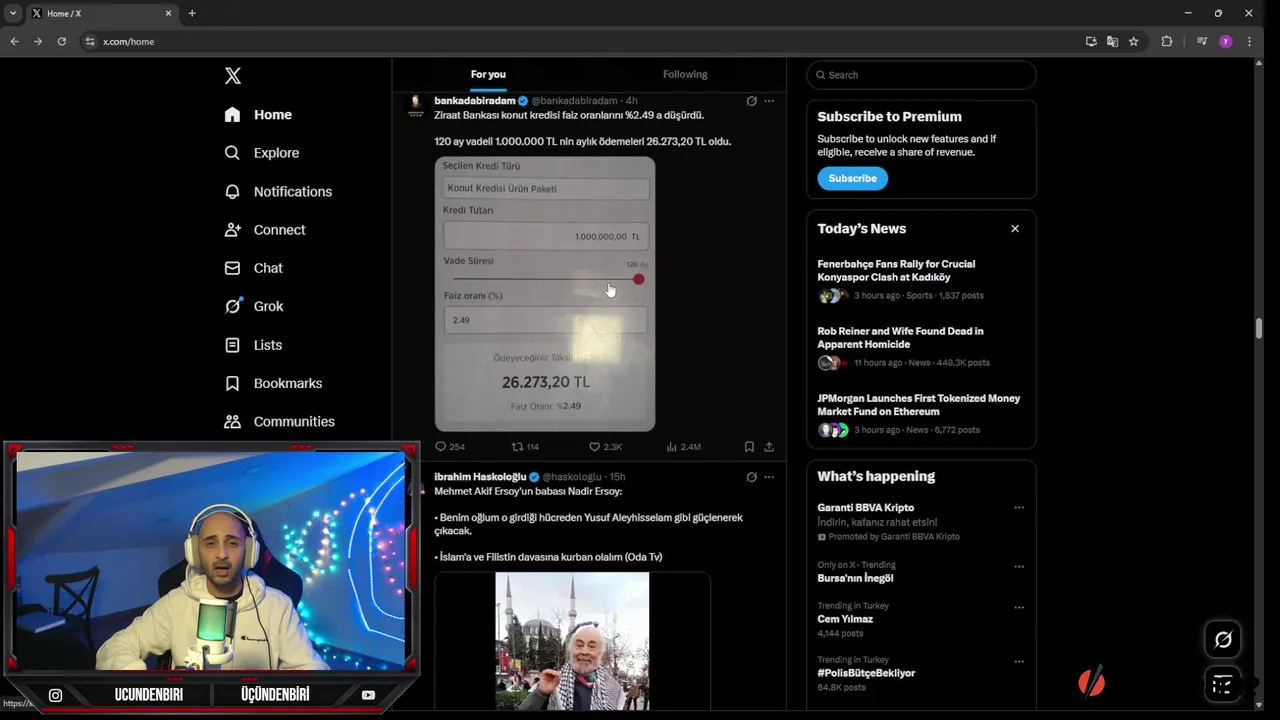Open Bursa'nın İnegöl trending topic
Viewport: 1280px width, 720px height.
[x=855, y=578]
